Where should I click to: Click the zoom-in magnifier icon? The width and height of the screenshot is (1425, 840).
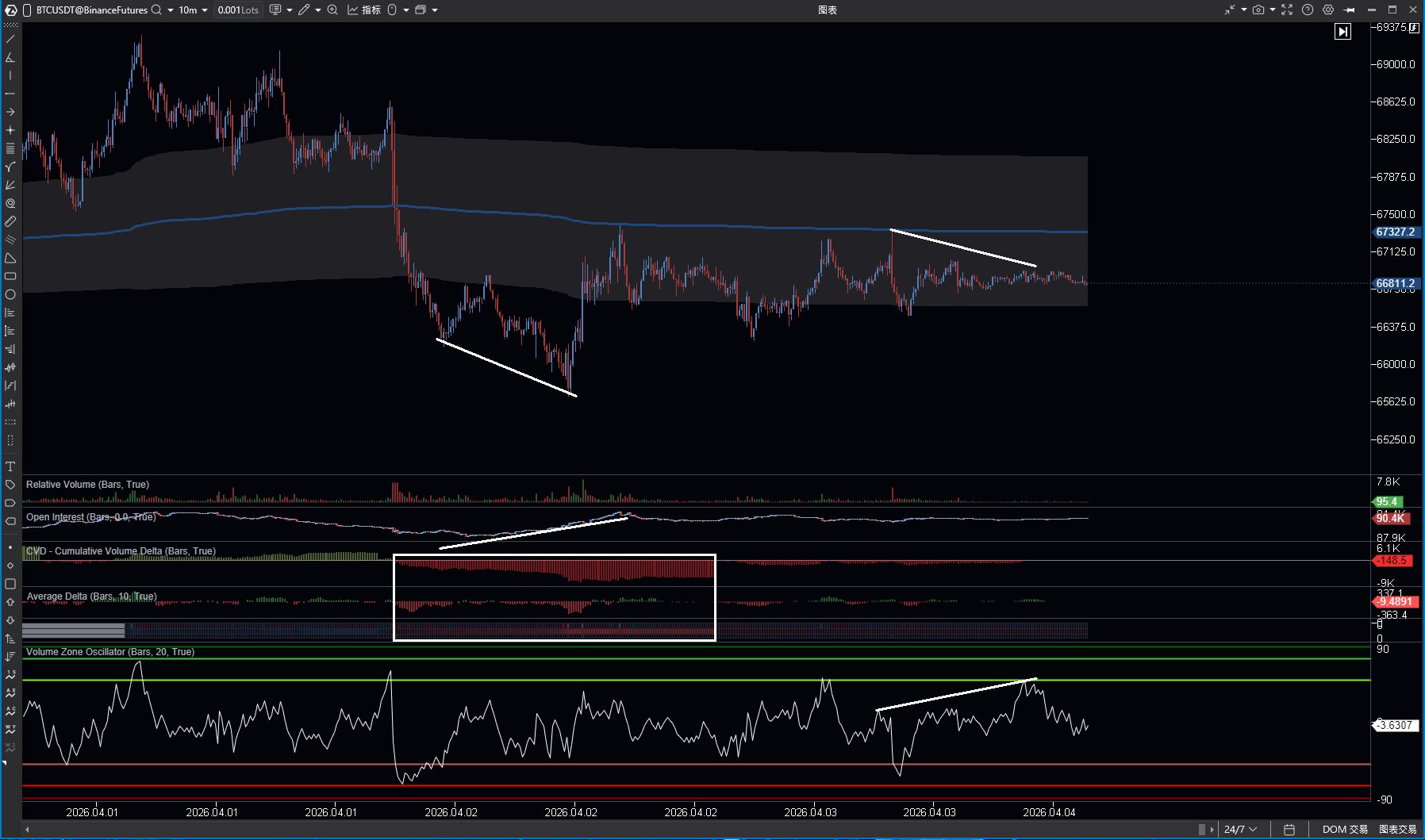coord(332,10)
